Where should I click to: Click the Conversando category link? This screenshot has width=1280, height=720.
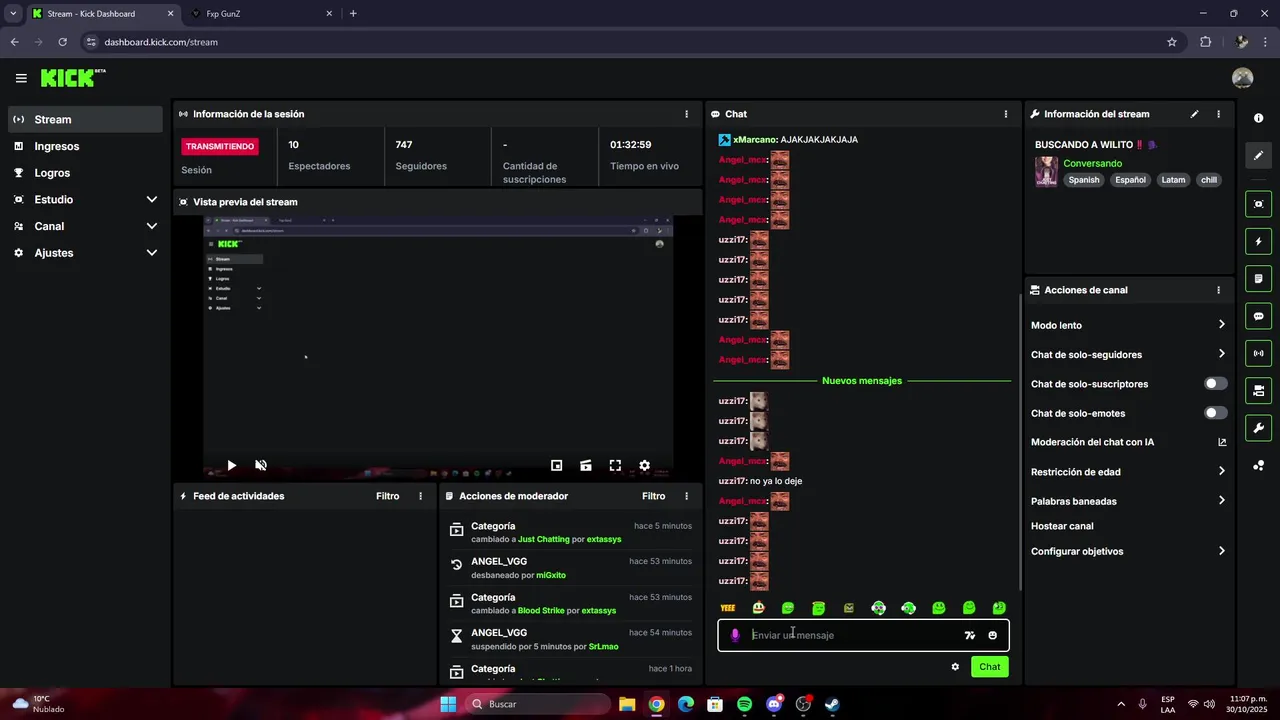coord(1092,163)
